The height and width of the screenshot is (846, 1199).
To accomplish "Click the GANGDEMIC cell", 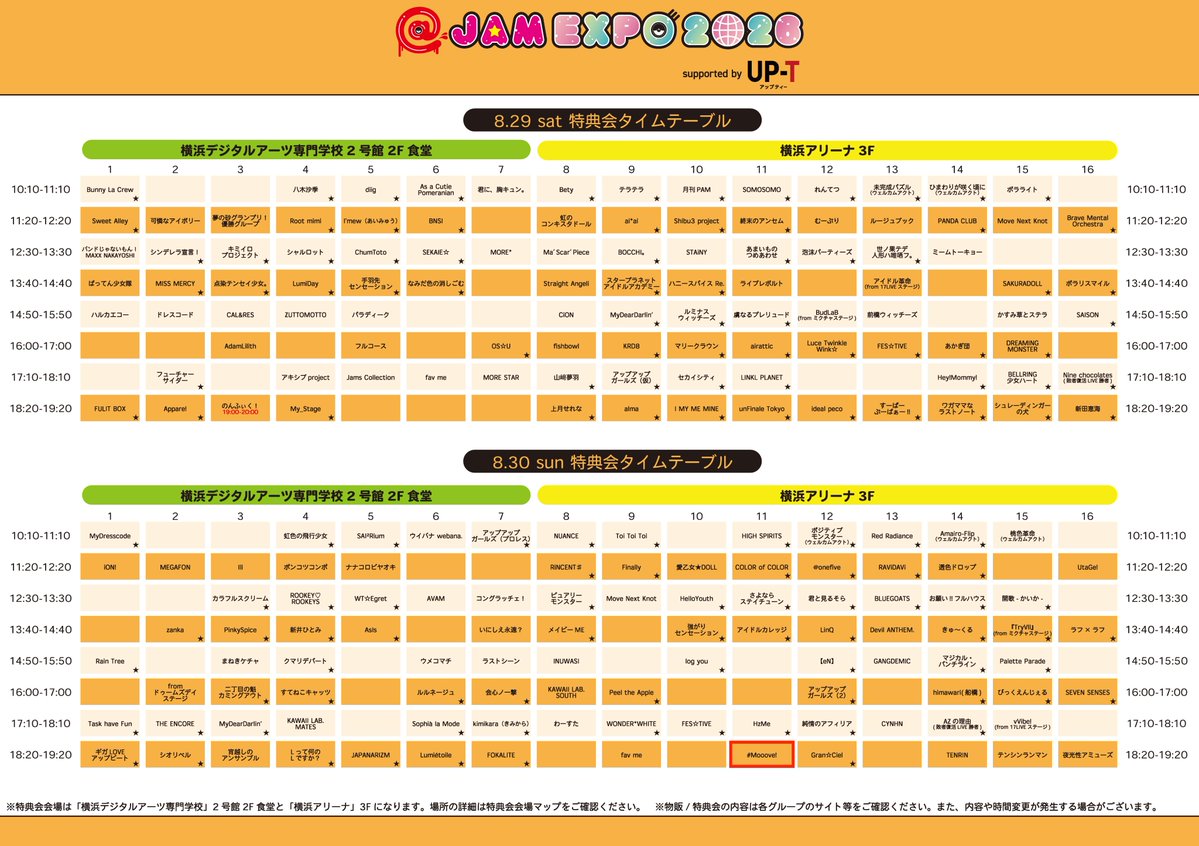I will pos(892,661).
